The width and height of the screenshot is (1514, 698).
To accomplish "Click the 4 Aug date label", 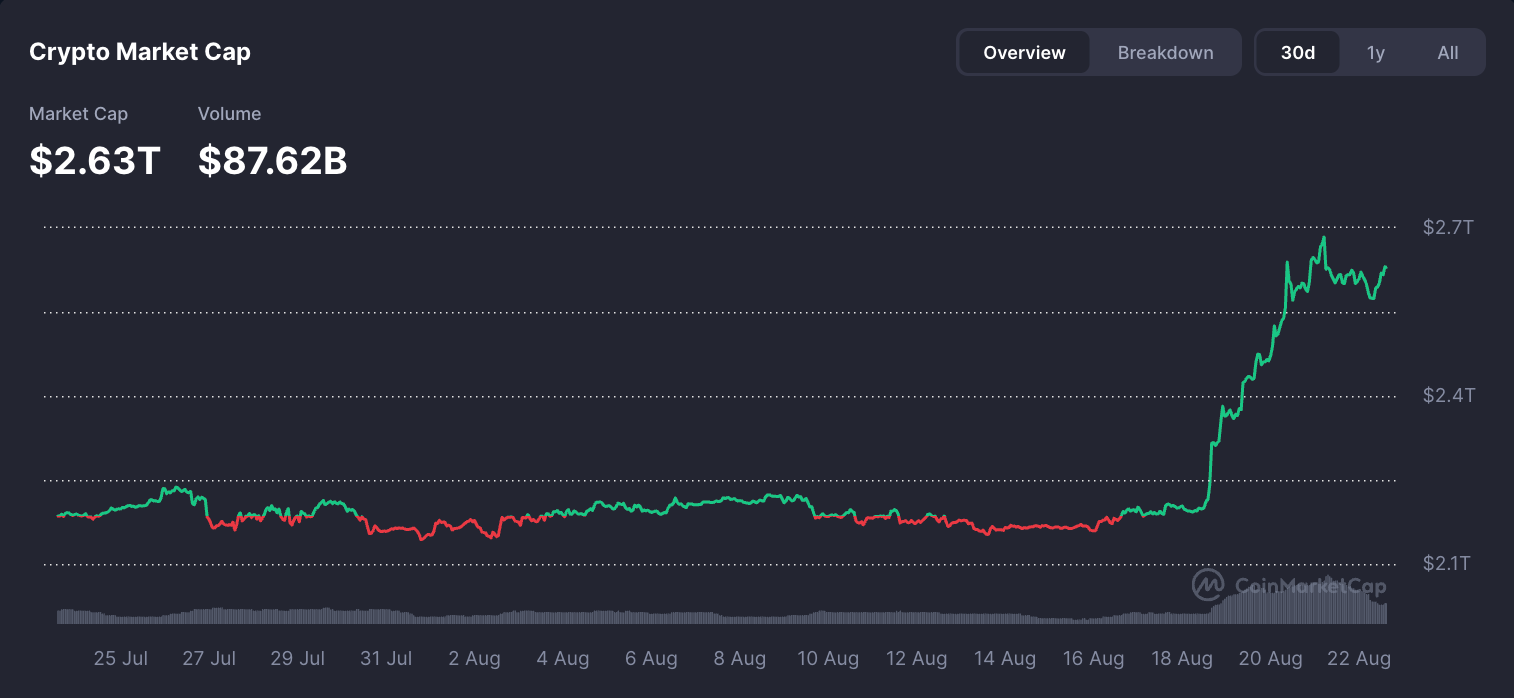I will click(563, 658).
